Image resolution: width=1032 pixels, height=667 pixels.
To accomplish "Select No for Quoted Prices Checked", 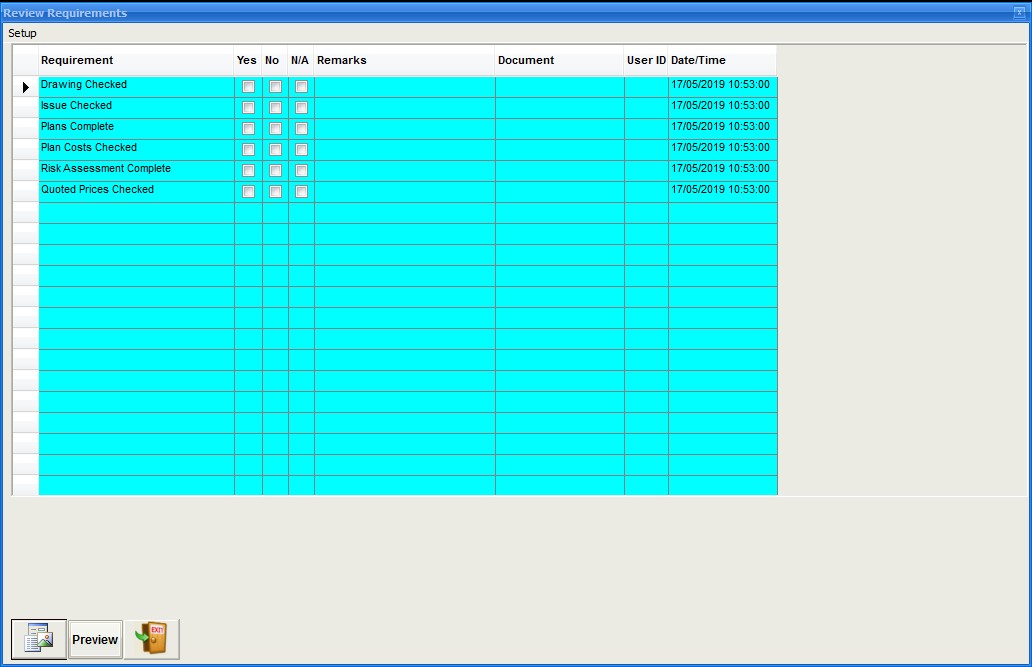I will (275, 192).
